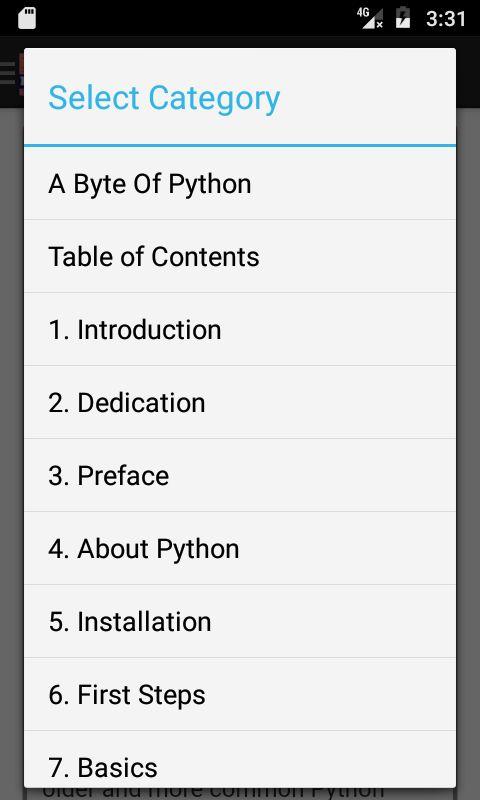
Task: Go to the 3. Preface chapter
Action: coord(240,476)
